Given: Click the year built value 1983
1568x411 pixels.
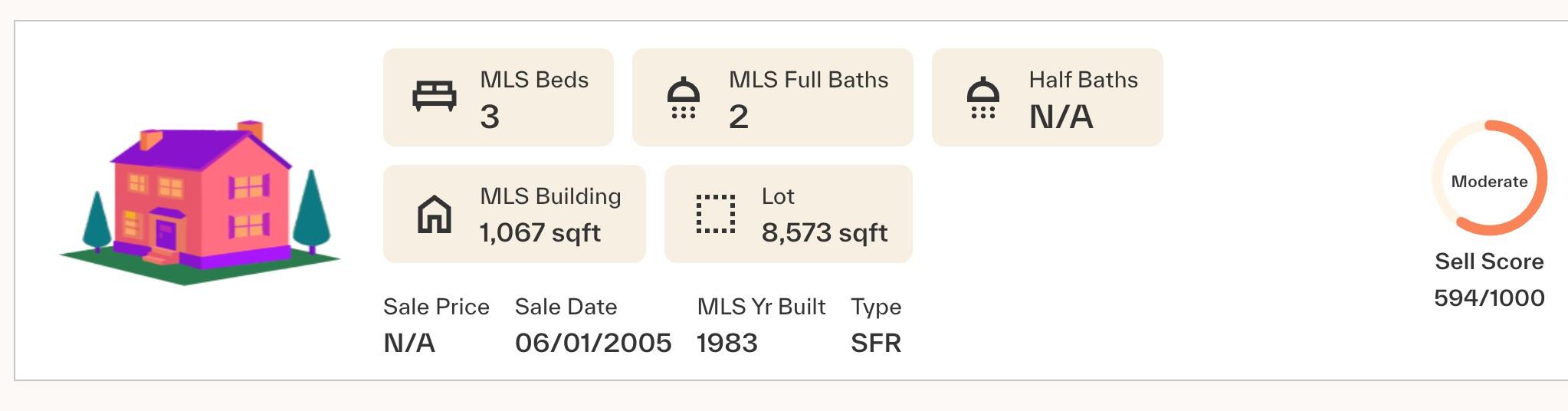Looking at the screenshot, I should point(727,343).
